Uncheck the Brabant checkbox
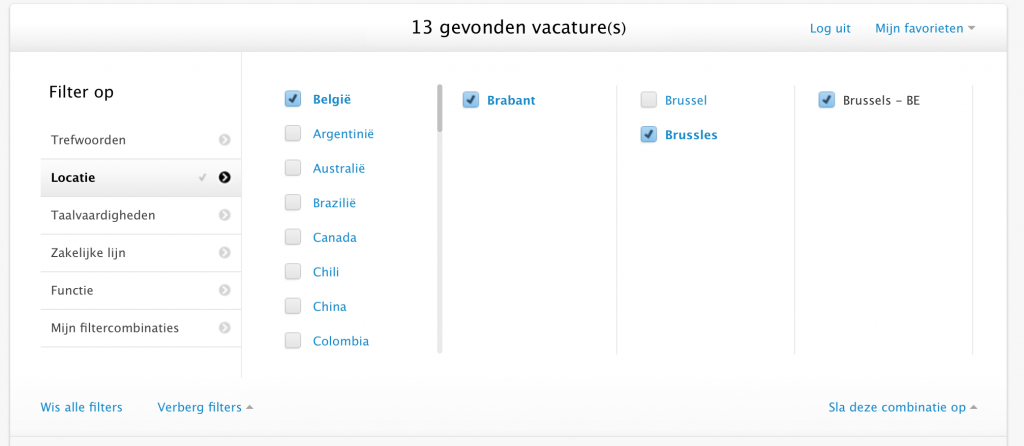This screenshot has height=446, width=1024. [471, 100]
